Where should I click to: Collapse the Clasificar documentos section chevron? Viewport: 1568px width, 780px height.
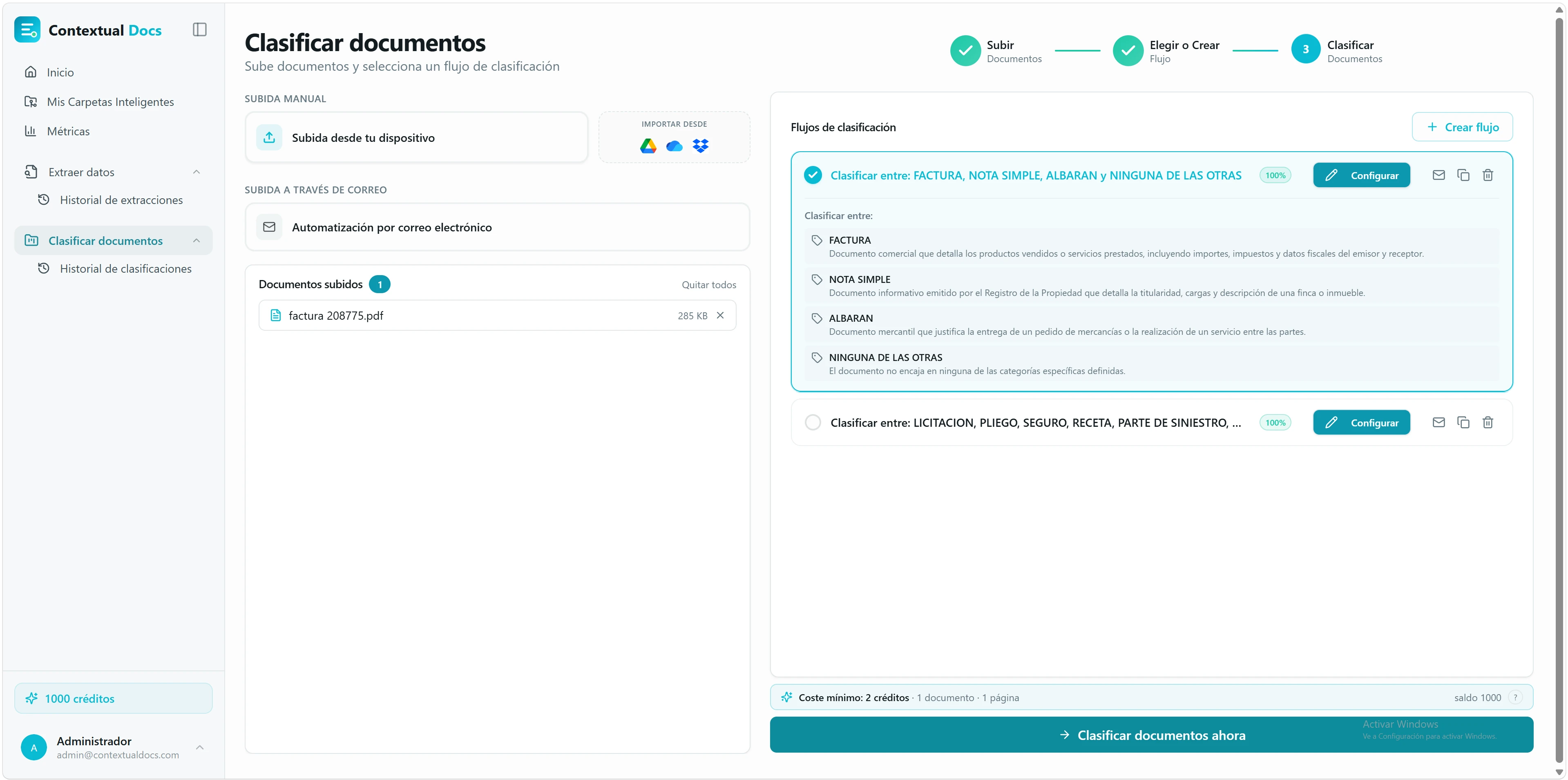[x=197, y=240]
